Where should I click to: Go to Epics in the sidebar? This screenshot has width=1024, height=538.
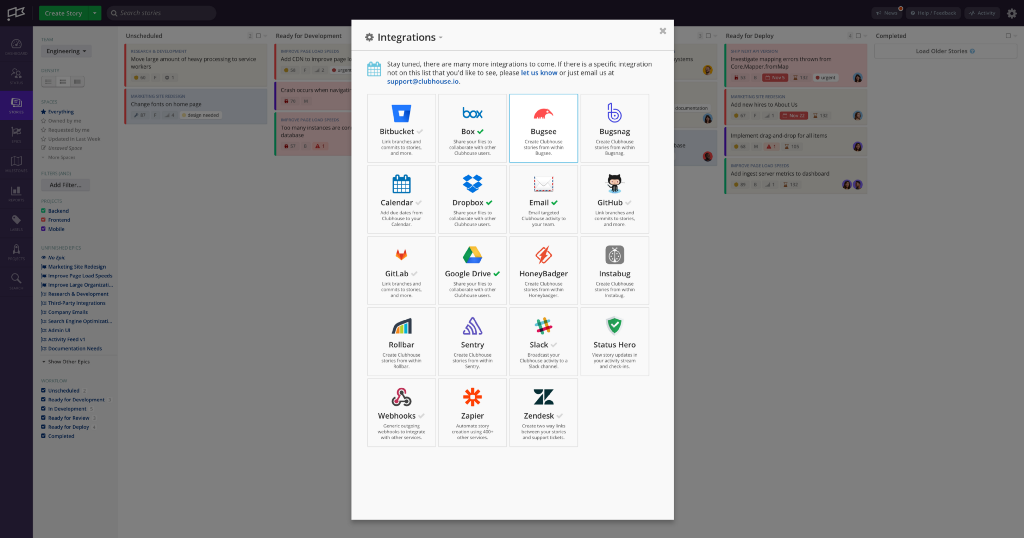(16, 134)
